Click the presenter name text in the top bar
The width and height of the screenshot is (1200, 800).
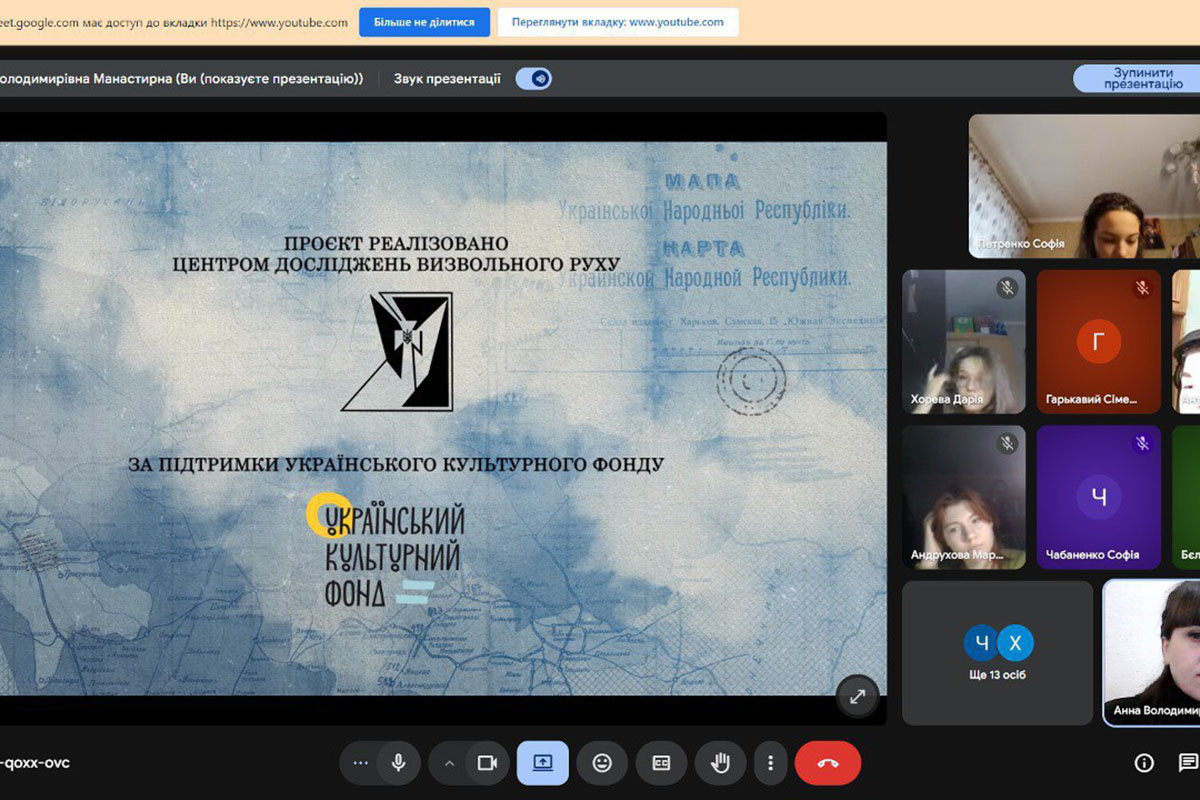(182, 79)
